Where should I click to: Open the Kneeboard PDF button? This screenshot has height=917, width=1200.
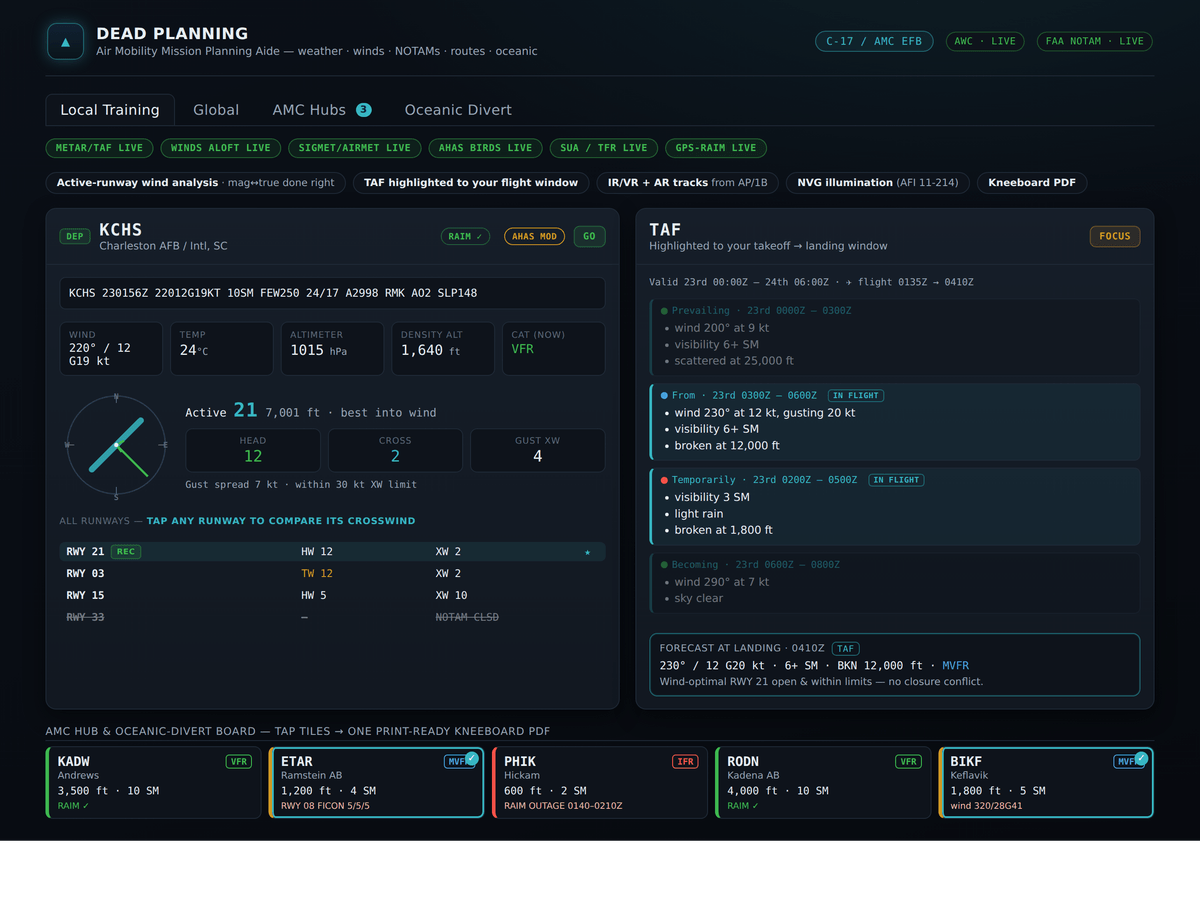(1032, 183)
